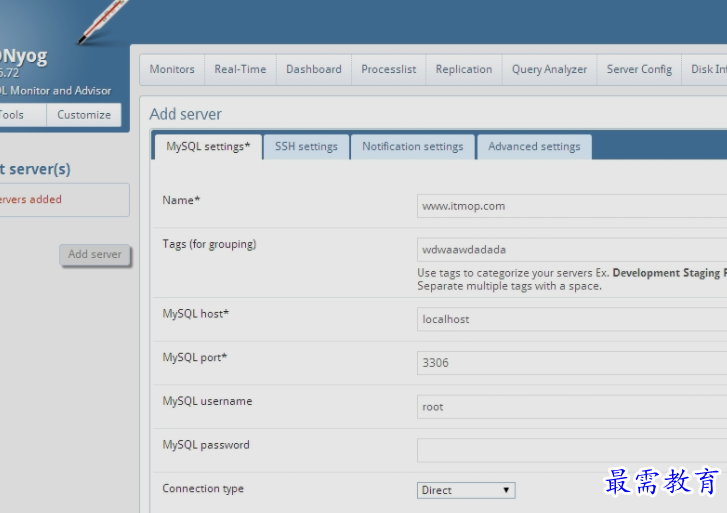
Task: Click the Add server heading
Action: 185,114
